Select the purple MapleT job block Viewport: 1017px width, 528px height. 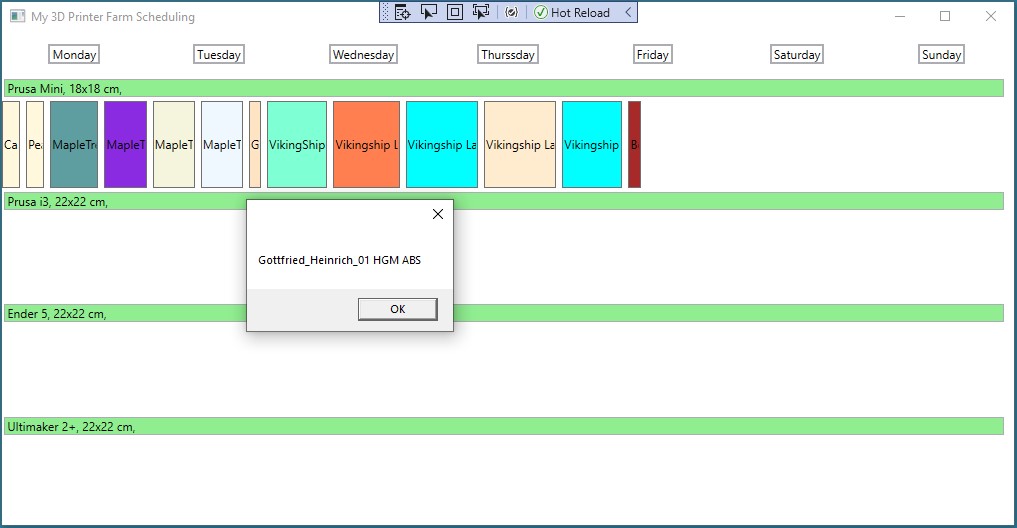125,145
